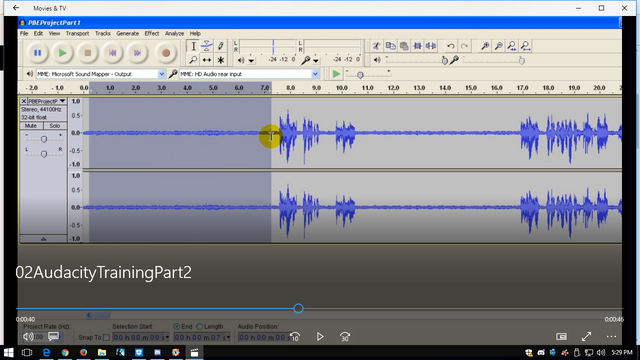This screenshot has height=360, width=640.
Task: Open the Help menu
Action: [x=195, y=33]
